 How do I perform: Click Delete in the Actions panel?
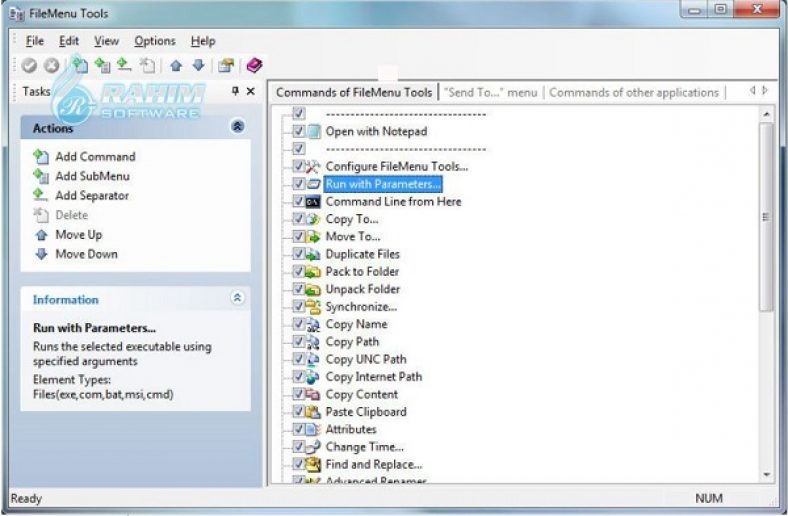coord(61,216)
